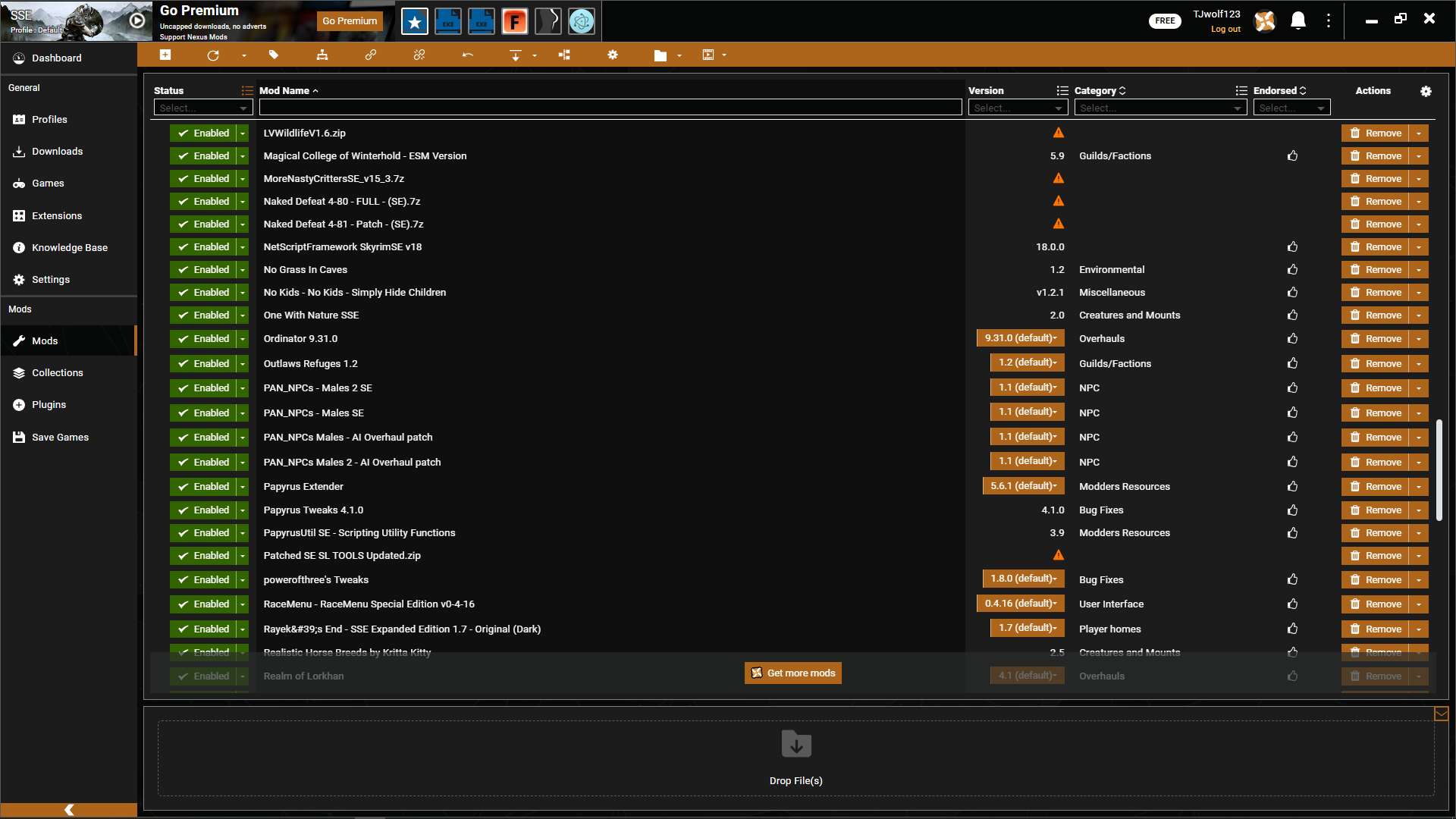Screen dimensions: 1456x819
Task: Open the Plugins page in the sidebar
Action: click(x=49, y=405)
